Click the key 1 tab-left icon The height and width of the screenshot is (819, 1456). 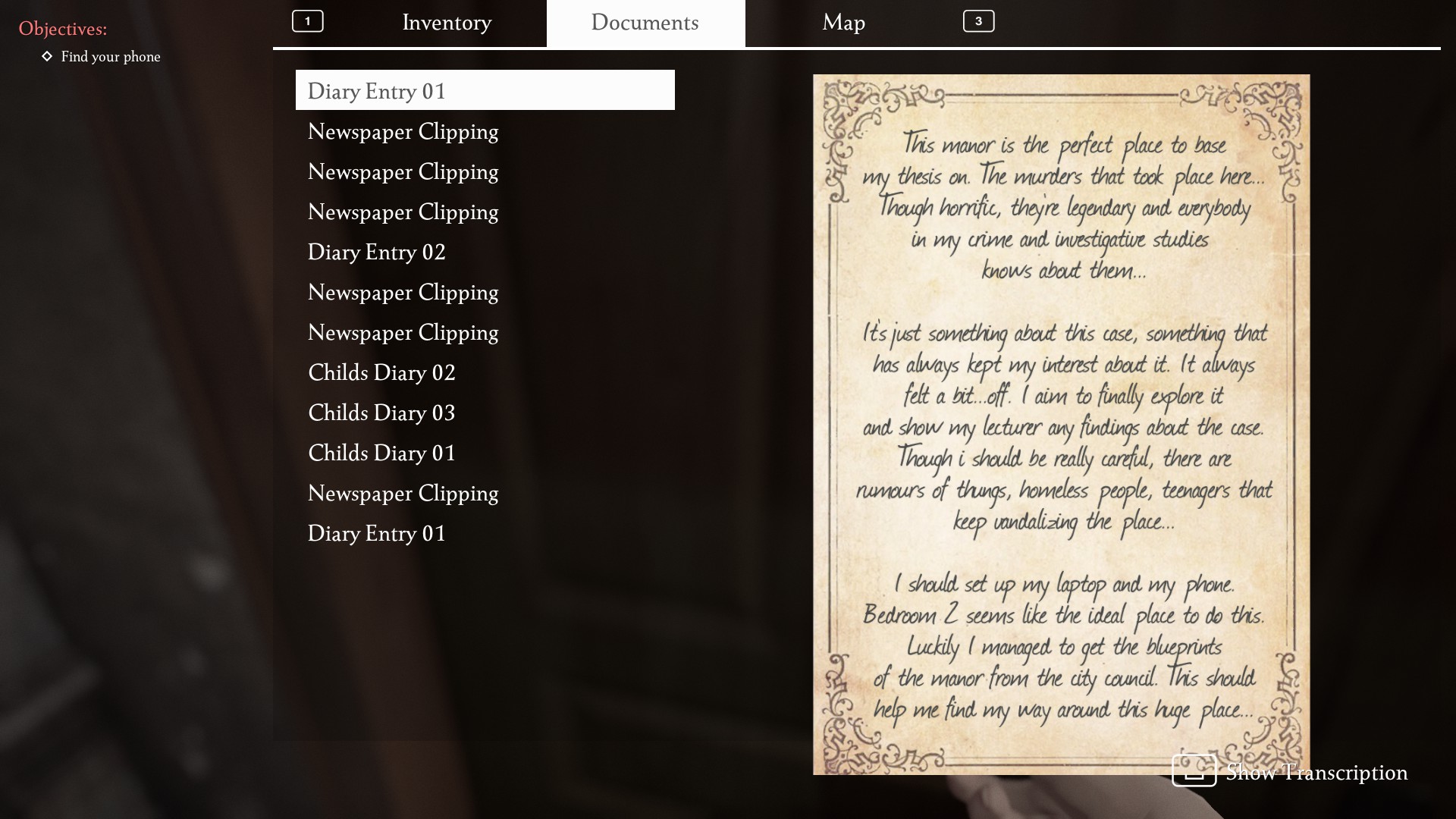pos(308,21)
